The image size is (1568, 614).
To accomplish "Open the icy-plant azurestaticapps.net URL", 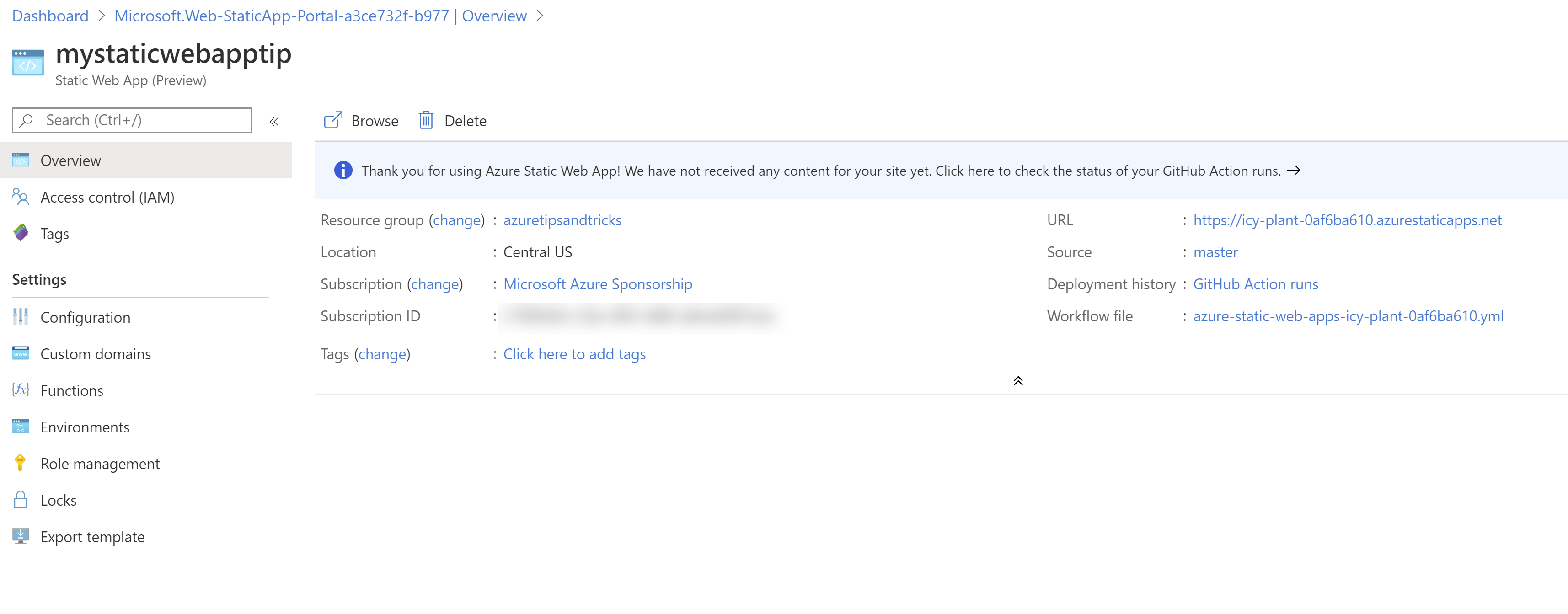I will (1347, 219).
